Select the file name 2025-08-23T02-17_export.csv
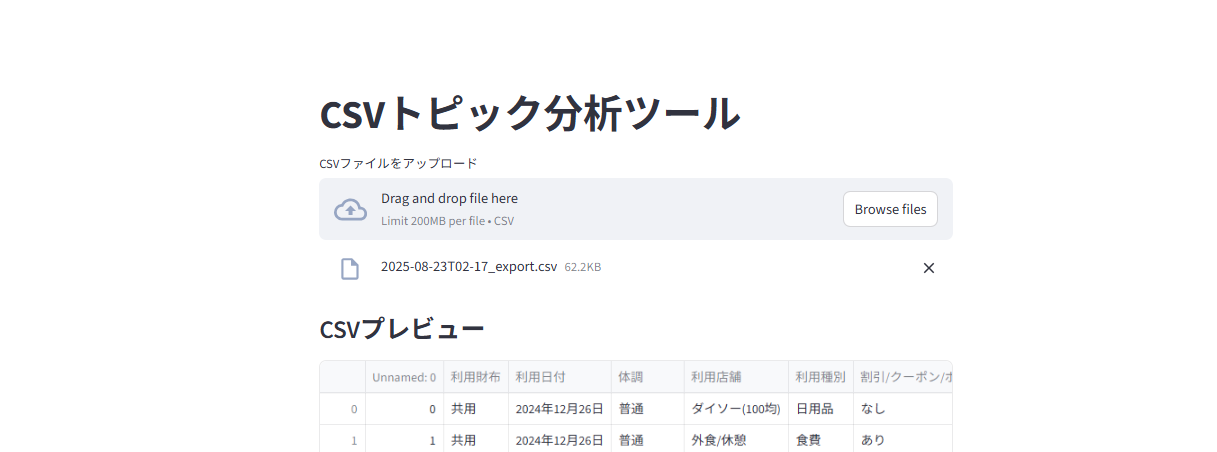 click(x=469, y=267)
